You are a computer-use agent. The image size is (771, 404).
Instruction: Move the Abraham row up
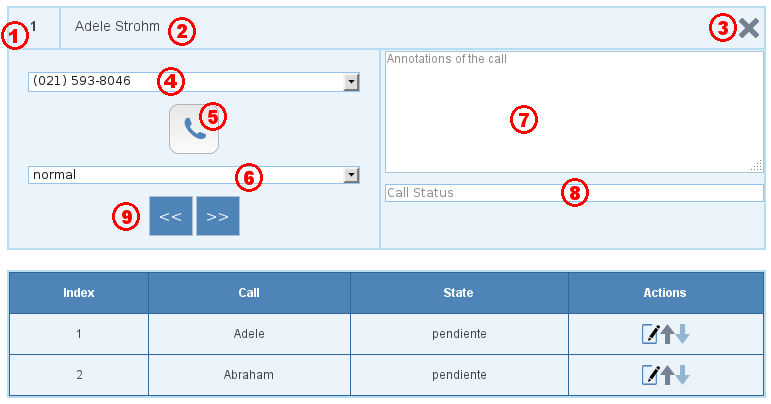667,375
